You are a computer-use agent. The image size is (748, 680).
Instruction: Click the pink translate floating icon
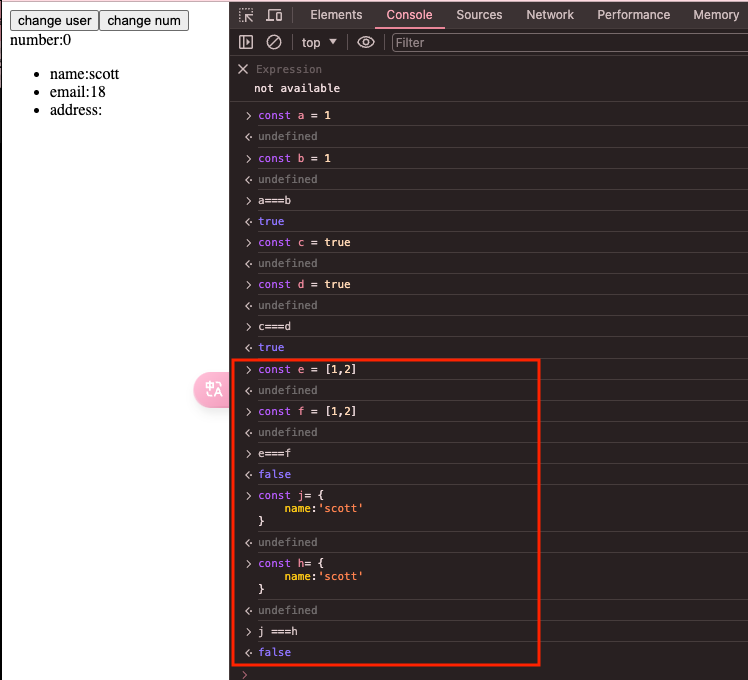(x=212, y=389)
